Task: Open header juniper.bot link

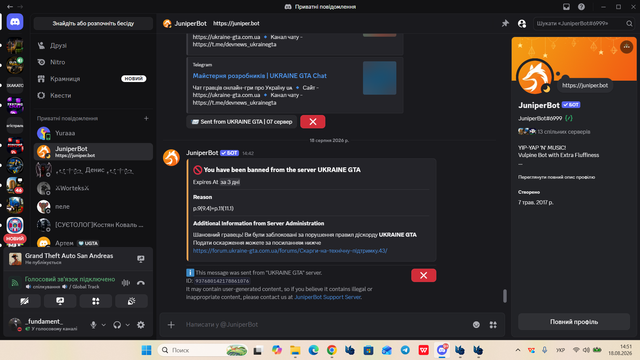Action: point(236,23)
